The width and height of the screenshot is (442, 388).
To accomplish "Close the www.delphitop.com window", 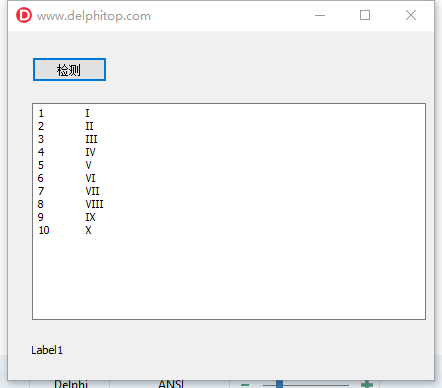I will [411, 15].
